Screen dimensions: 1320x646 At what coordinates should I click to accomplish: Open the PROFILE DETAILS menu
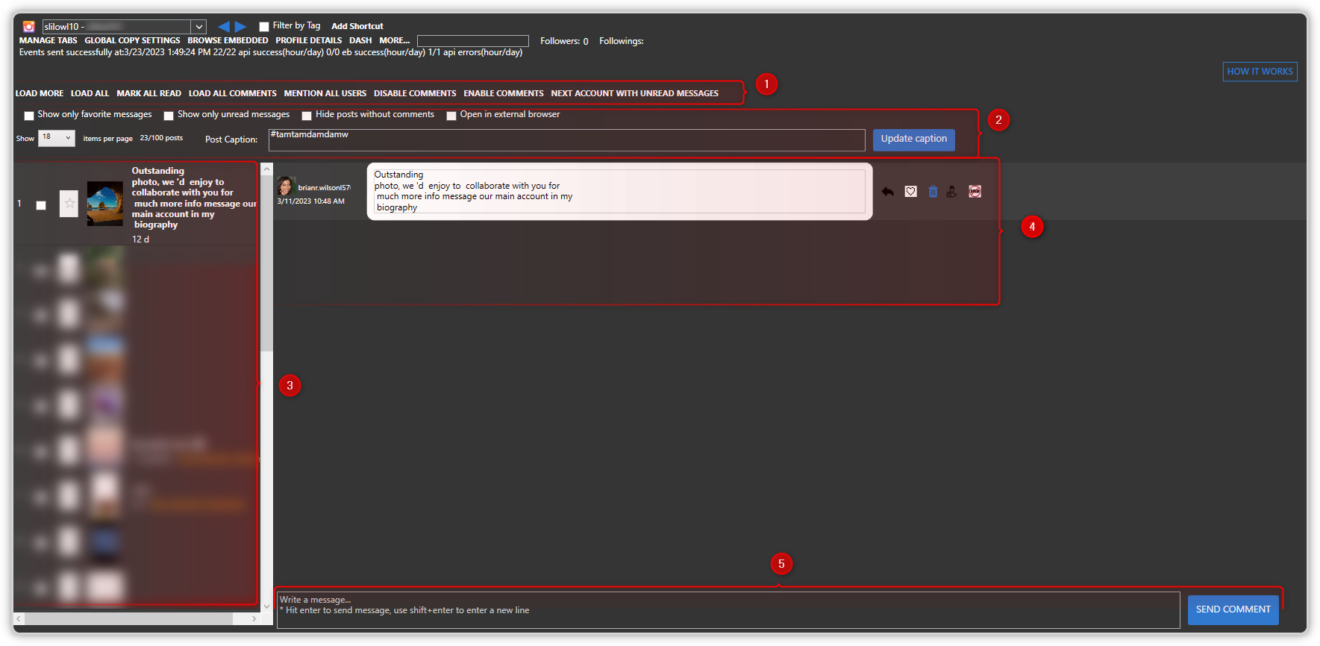coord(309,40)
